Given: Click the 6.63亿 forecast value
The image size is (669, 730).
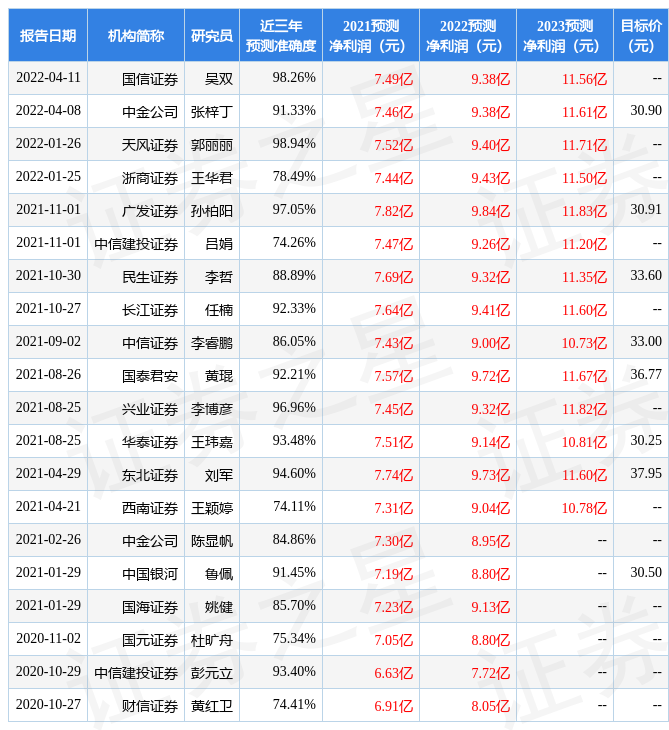Looking at the screenshot, I should click(393, 674).
